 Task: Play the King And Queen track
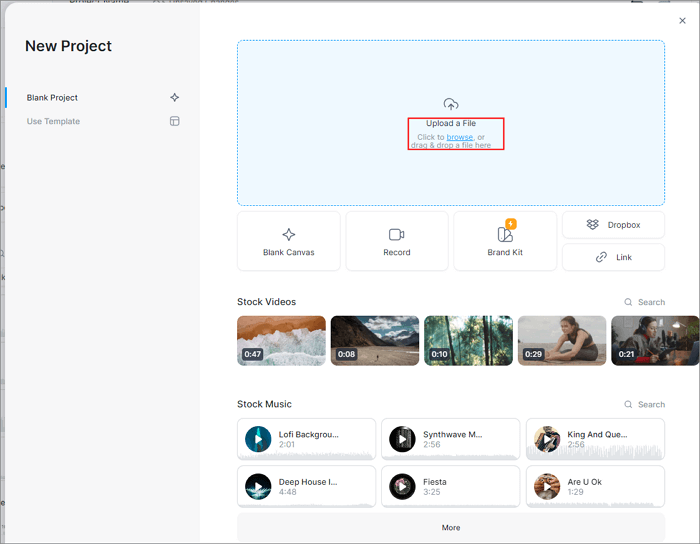point(547,439)
